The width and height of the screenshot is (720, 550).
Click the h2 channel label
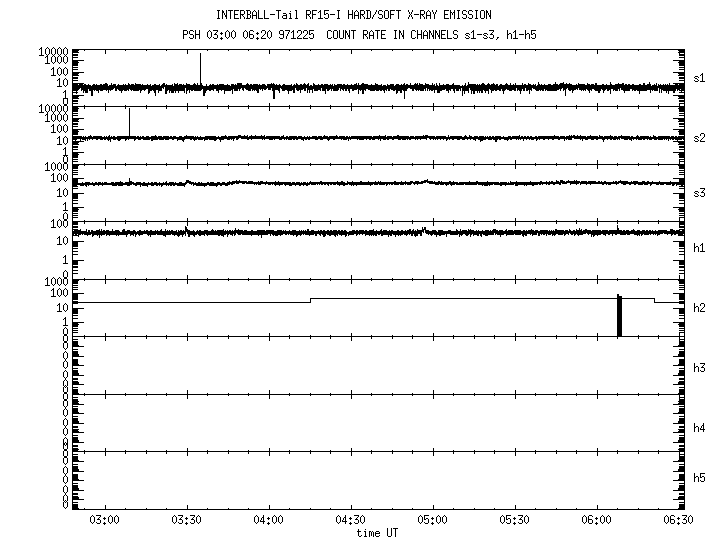[x=701, y=308]
